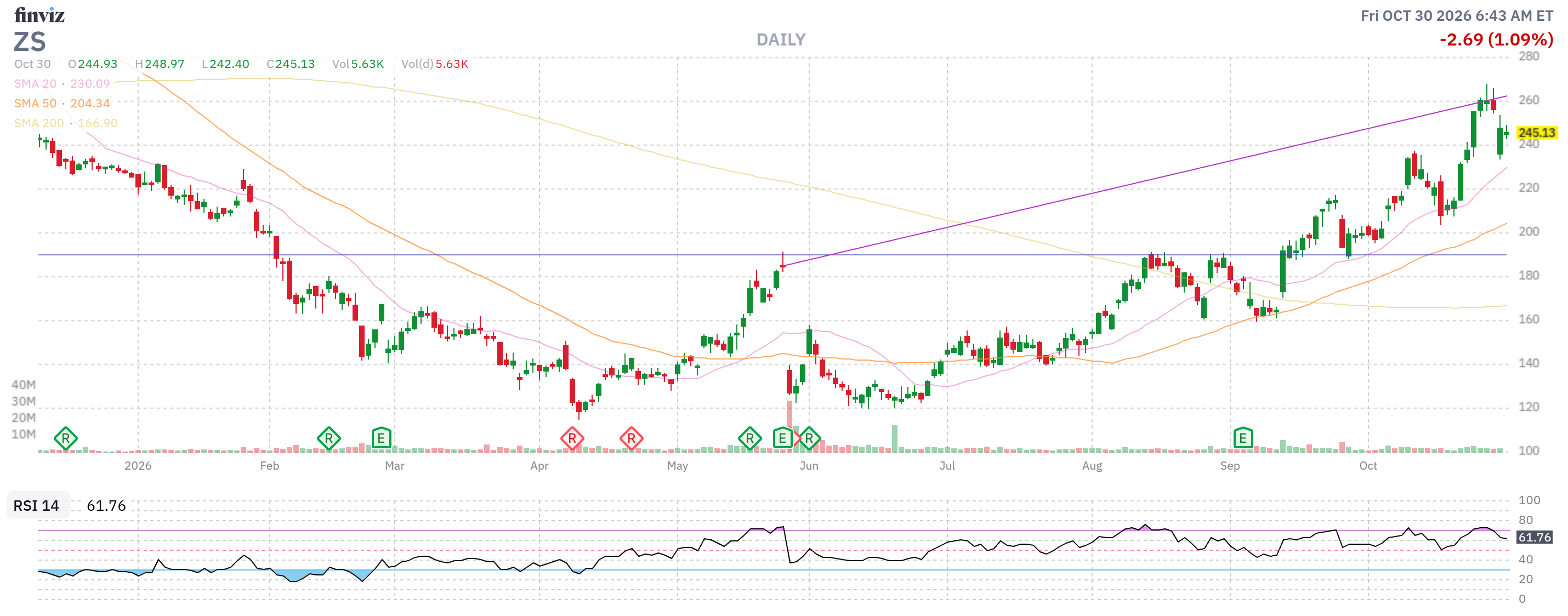Screen dimensions: 1568x616
Task: Click the Oct label on the date axis
Action: (1368, 466)
